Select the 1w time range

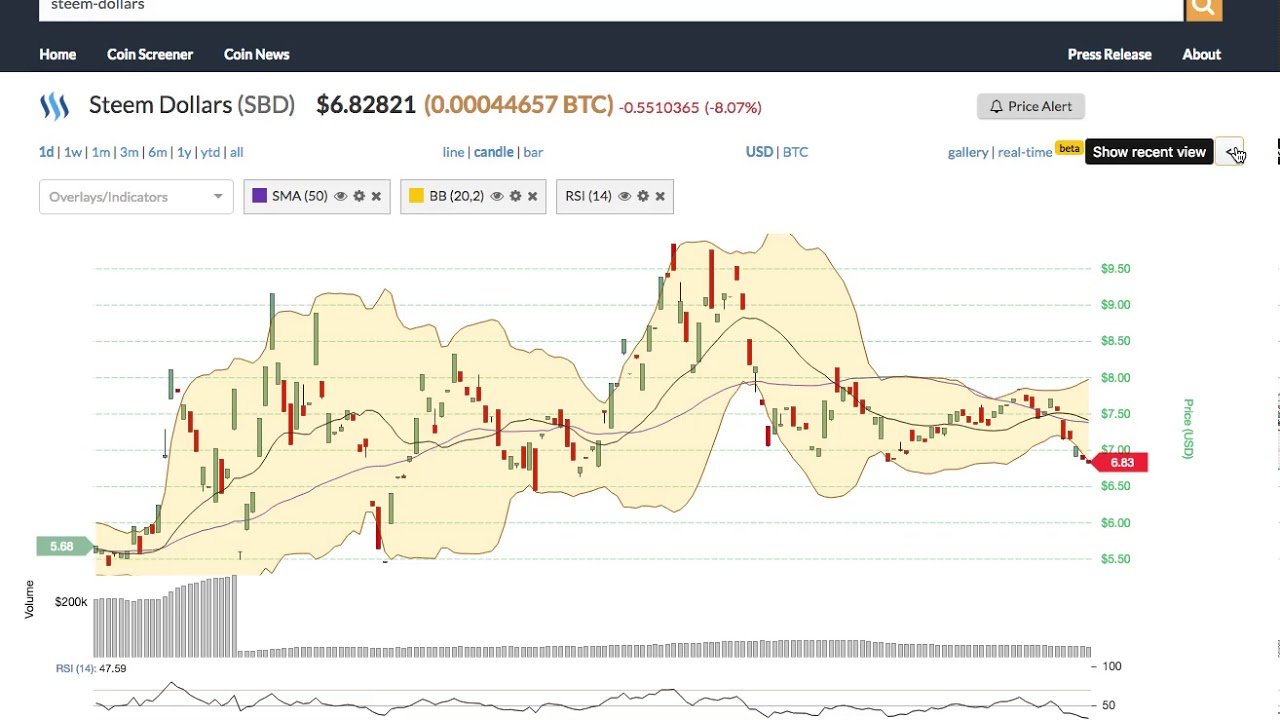72,152
